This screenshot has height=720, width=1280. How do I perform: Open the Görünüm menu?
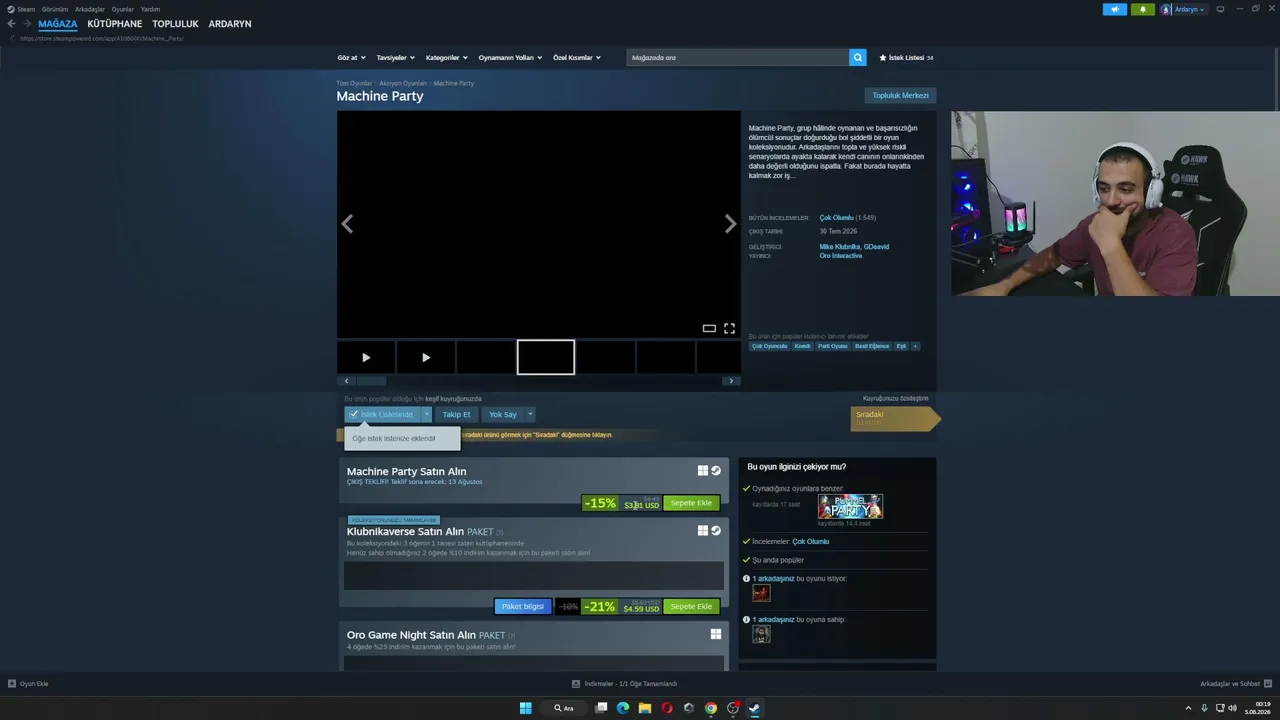tap(55, 9)
